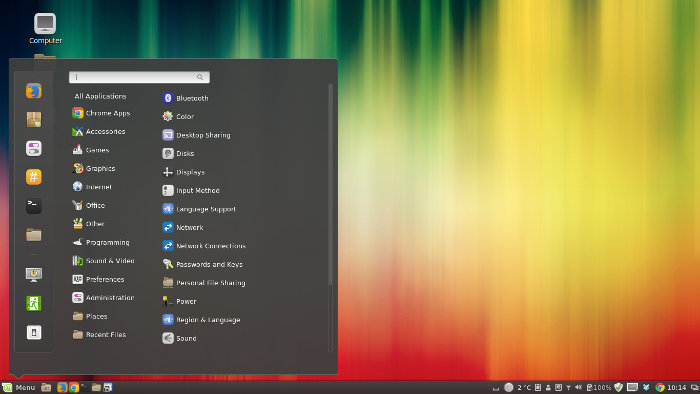
Task: Open Bluetooth settings from the list
Action: point(186,98)
